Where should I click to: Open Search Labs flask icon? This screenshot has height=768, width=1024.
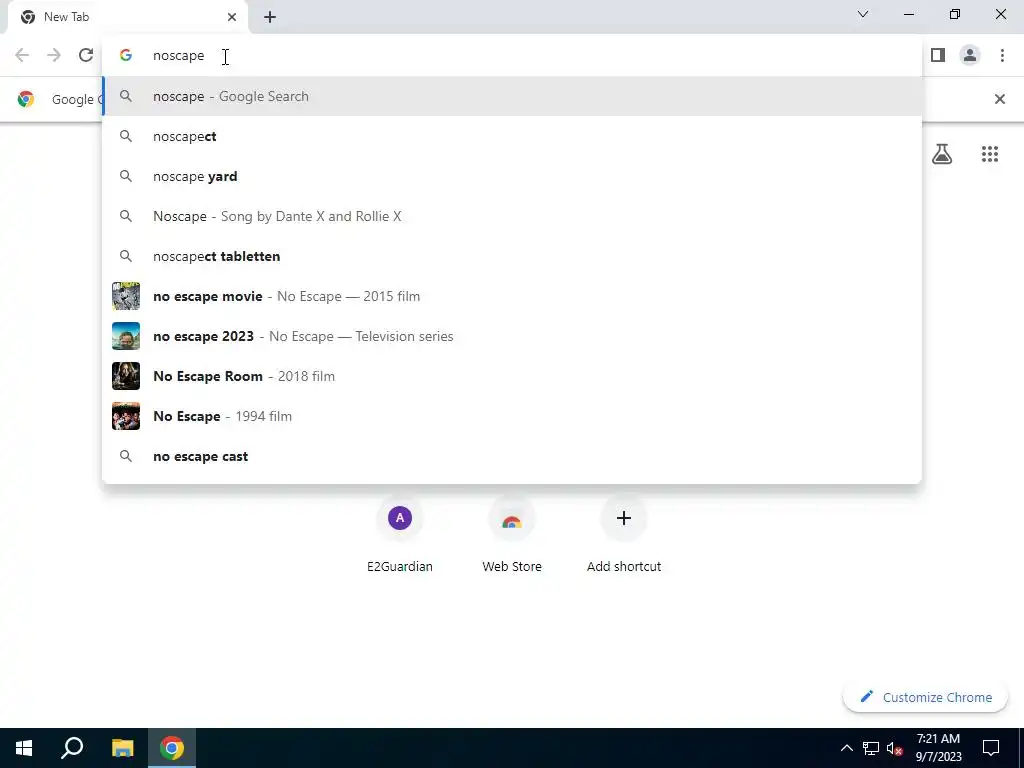(942, 154)
